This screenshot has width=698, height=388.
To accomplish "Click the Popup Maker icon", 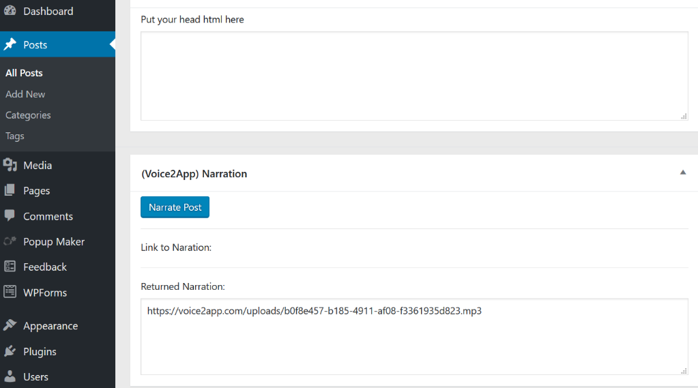I will pos(10,241).
